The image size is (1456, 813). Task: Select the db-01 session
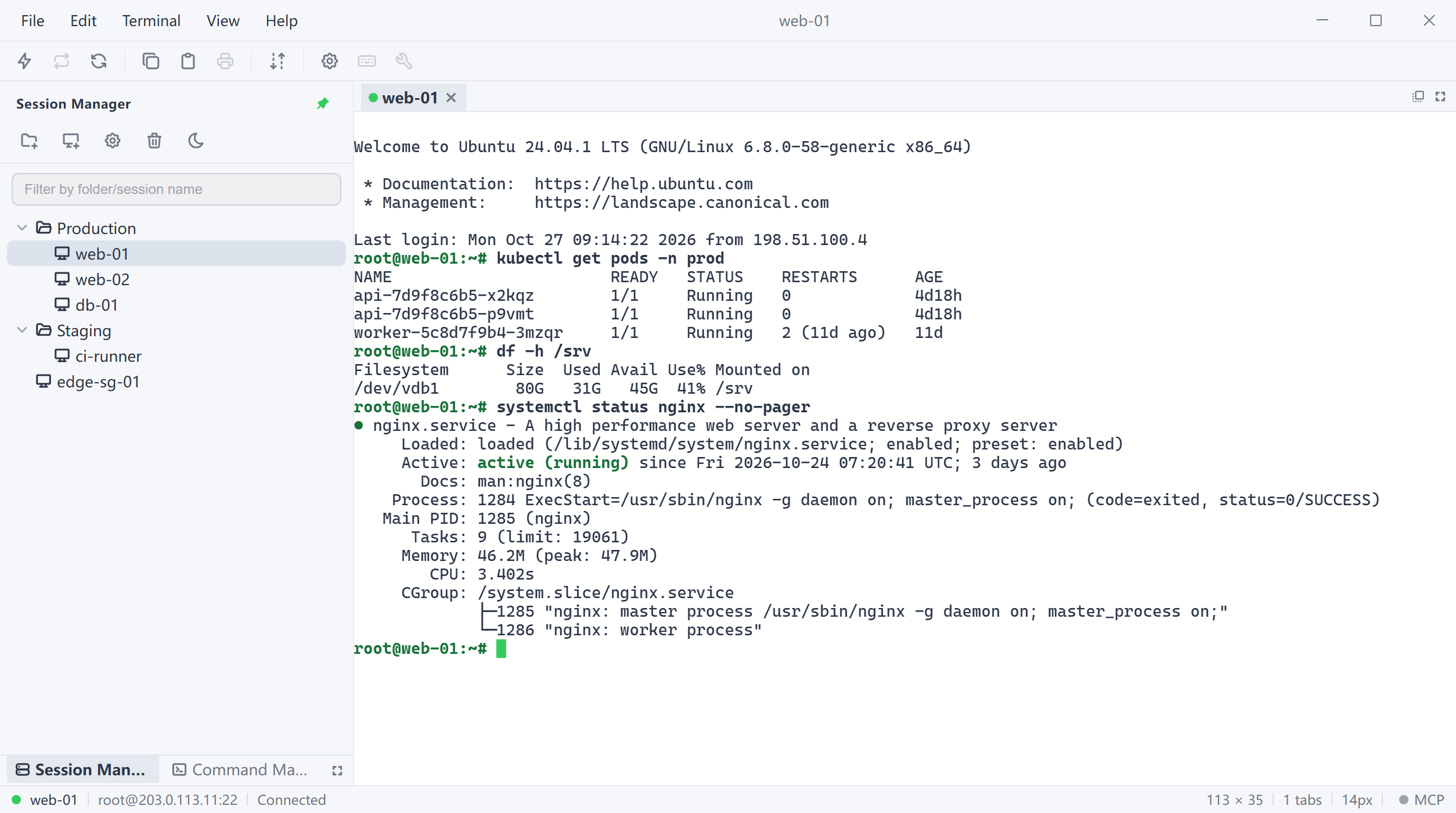(176, 305)
